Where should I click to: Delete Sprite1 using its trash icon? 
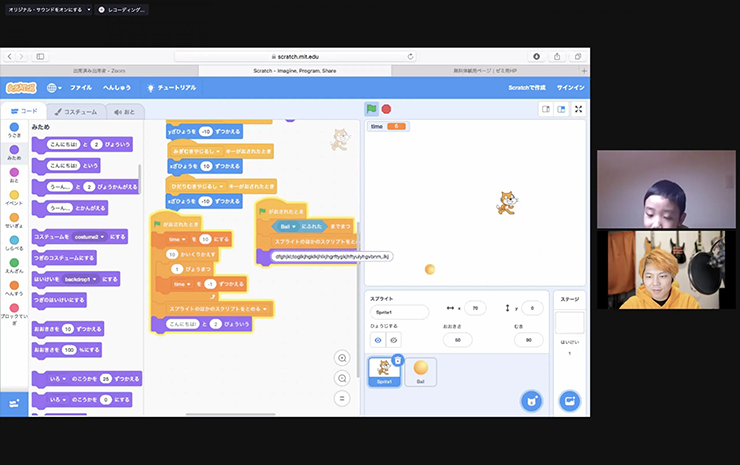click(397, 360)
